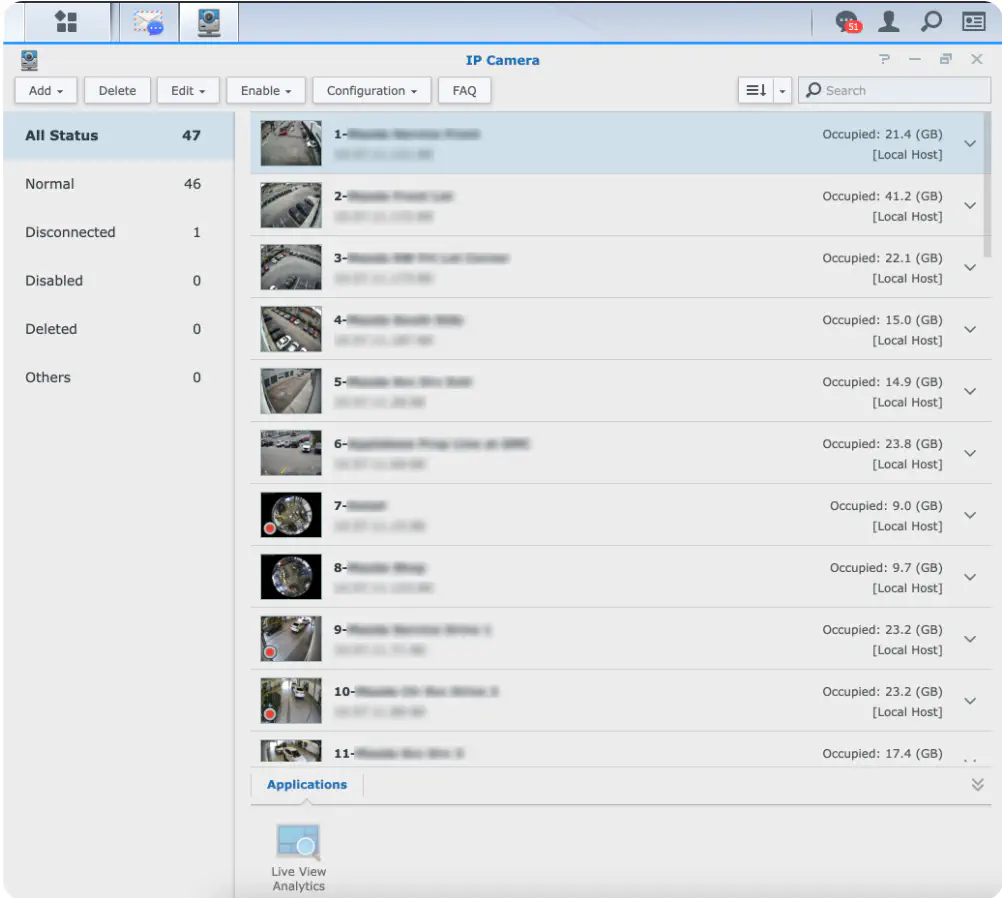Expand details for camera 7

[x=970, y=516]
